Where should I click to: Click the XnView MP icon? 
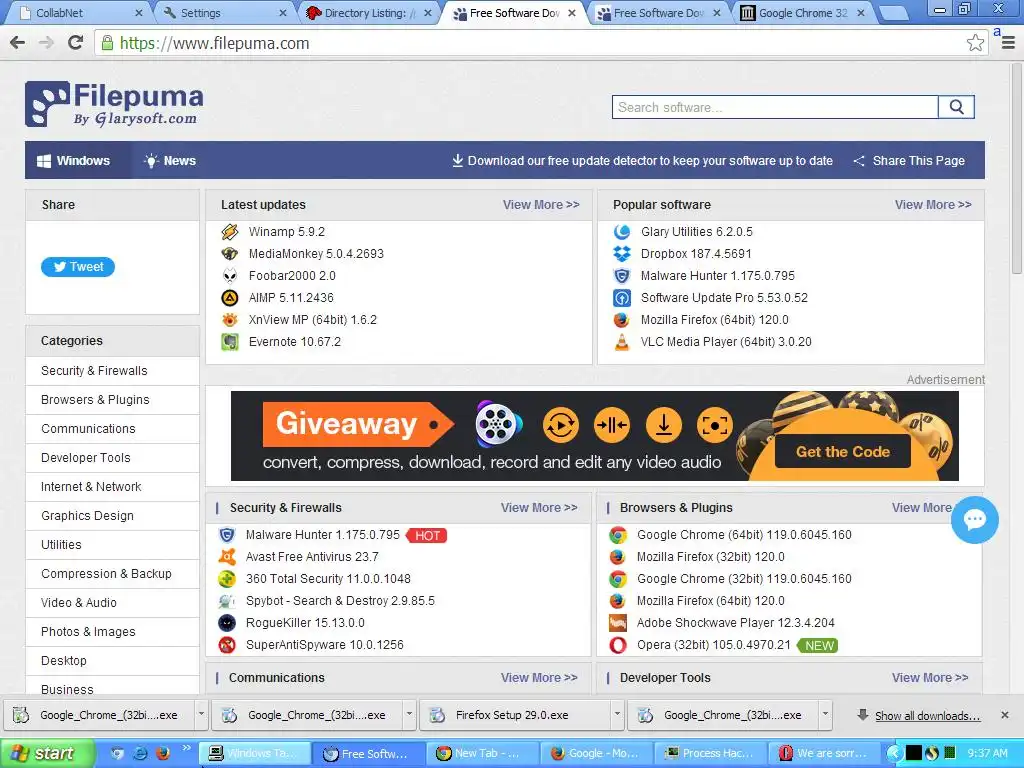click(230, 320)
